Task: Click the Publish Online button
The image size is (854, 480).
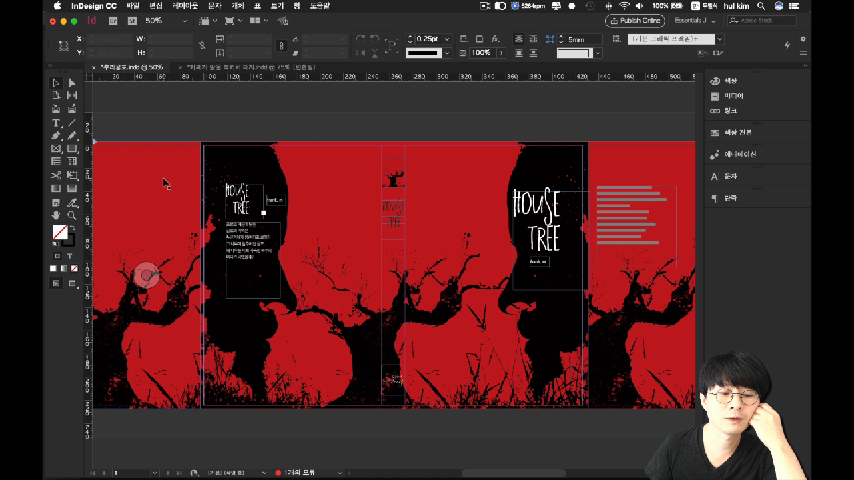Action: [x=635, y=21]
